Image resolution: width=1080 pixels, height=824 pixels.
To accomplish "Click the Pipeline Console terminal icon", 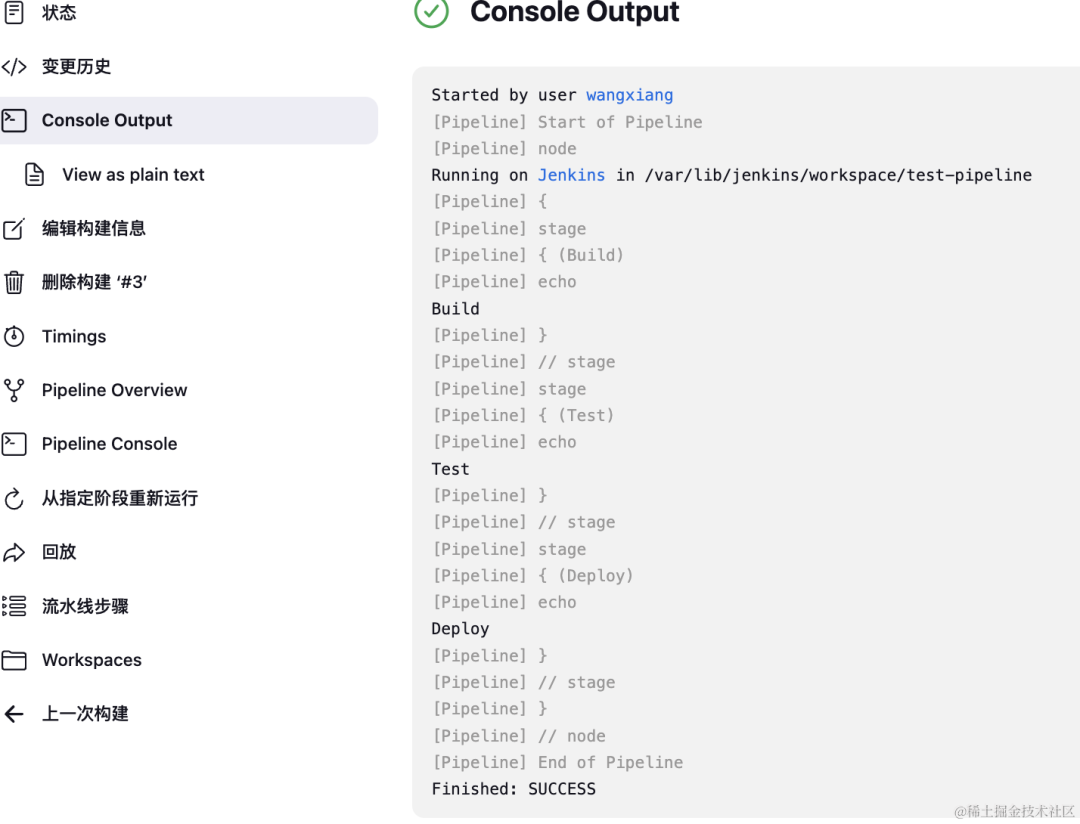I will pos(14,444).
